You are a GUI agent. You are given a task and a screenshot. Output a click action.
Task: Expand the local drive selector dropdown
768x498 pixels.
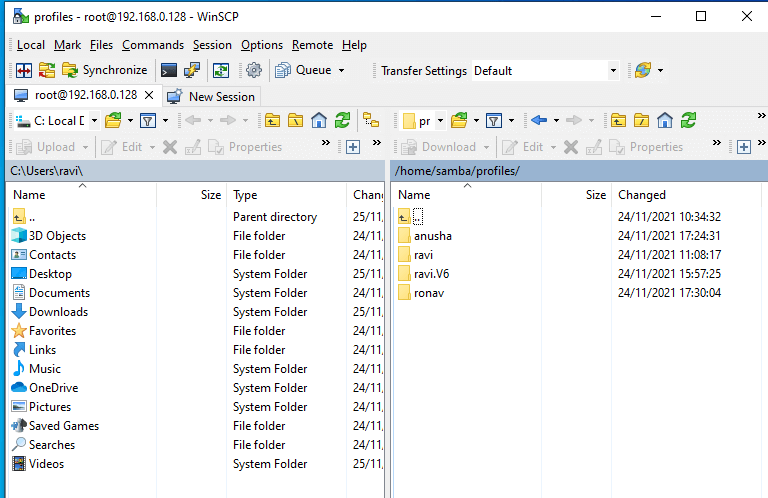[x=94, y=121]
